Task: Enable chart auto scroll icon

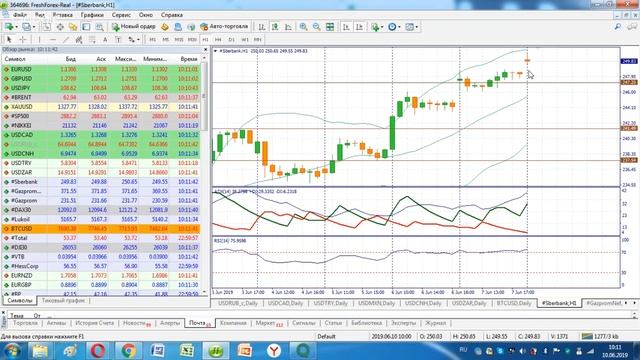Action: point(346,27)
